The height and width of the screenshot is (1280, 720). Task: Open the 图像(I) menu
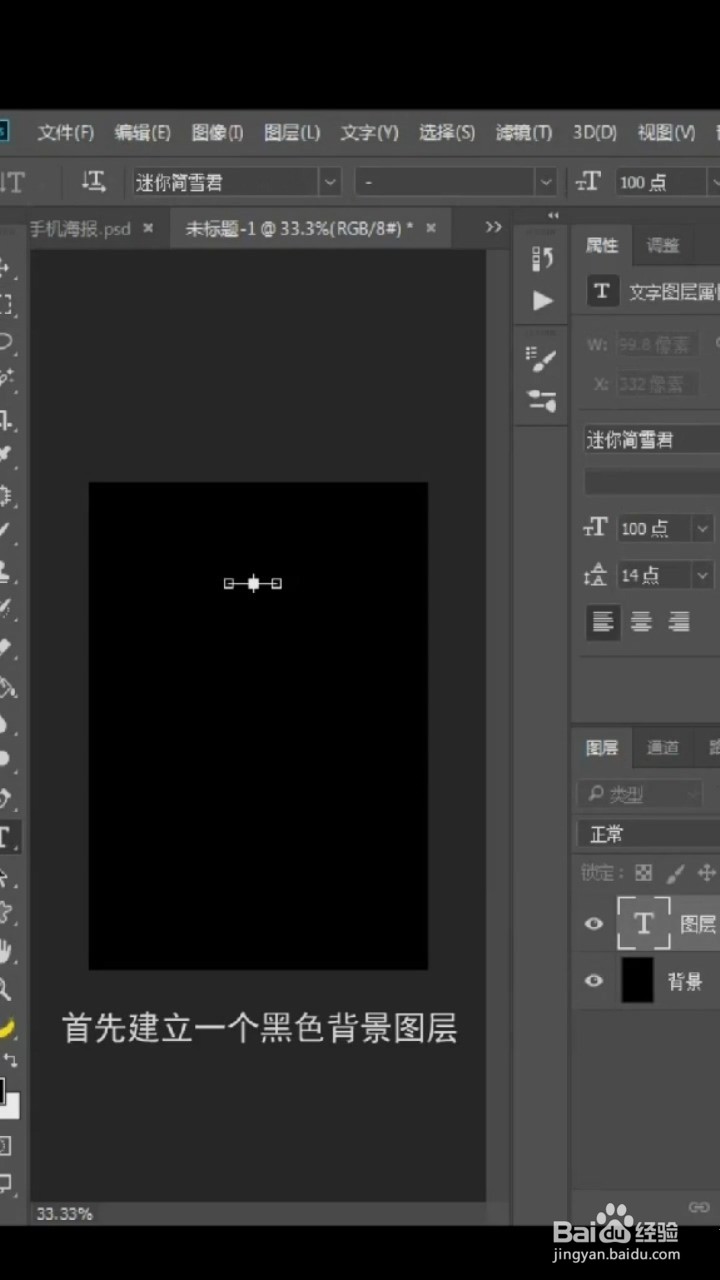[217, 132]
